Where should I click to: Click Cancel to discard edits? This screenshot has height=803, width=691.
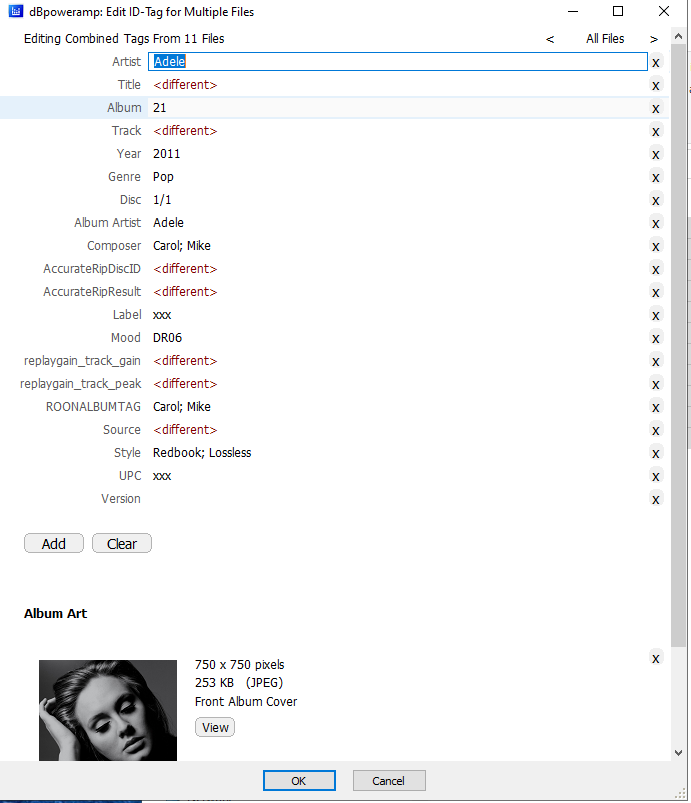(x=388, y=781)
